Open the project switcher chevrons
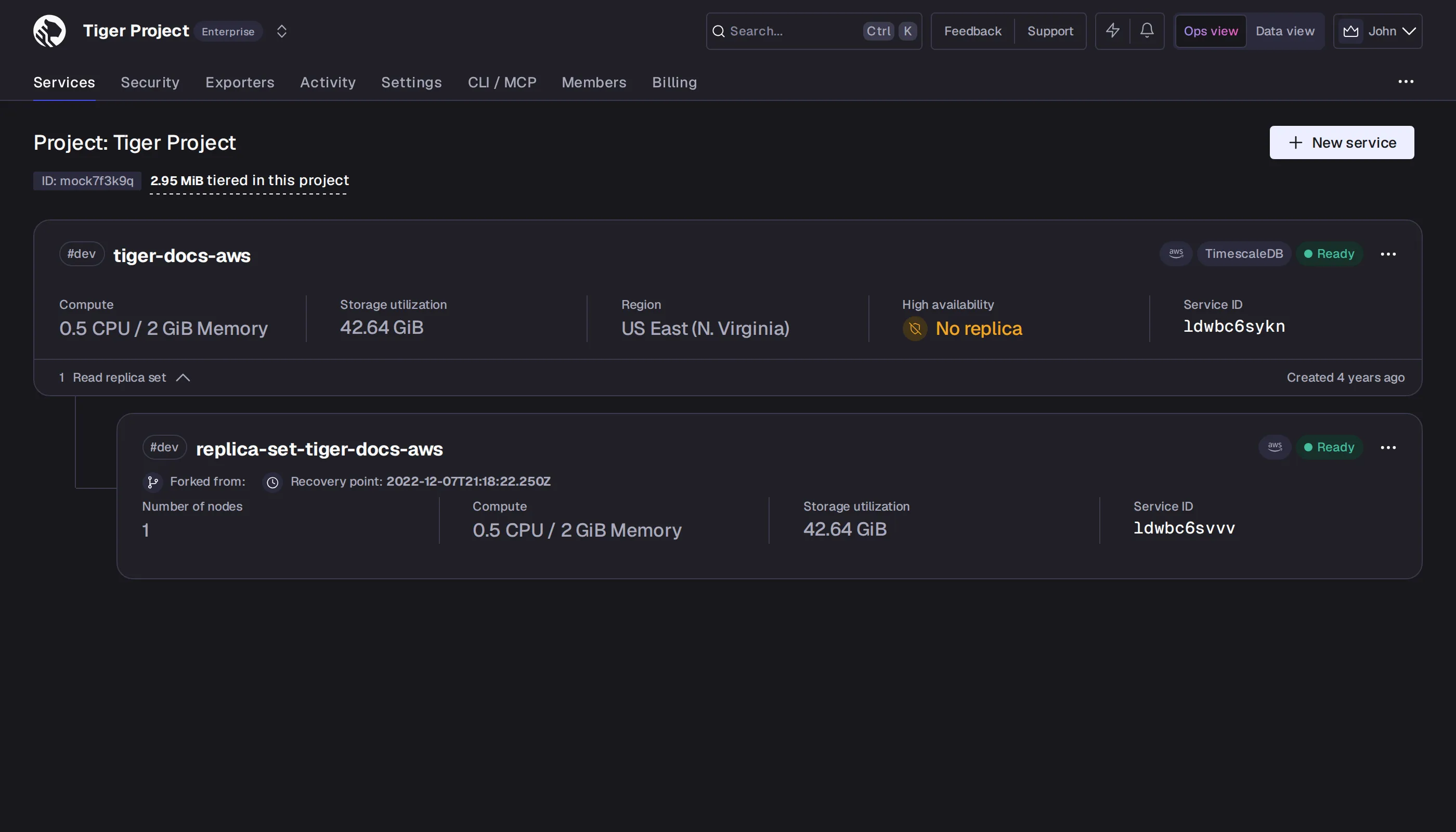This screenshot has width=1456, height=832. [281, 31]
